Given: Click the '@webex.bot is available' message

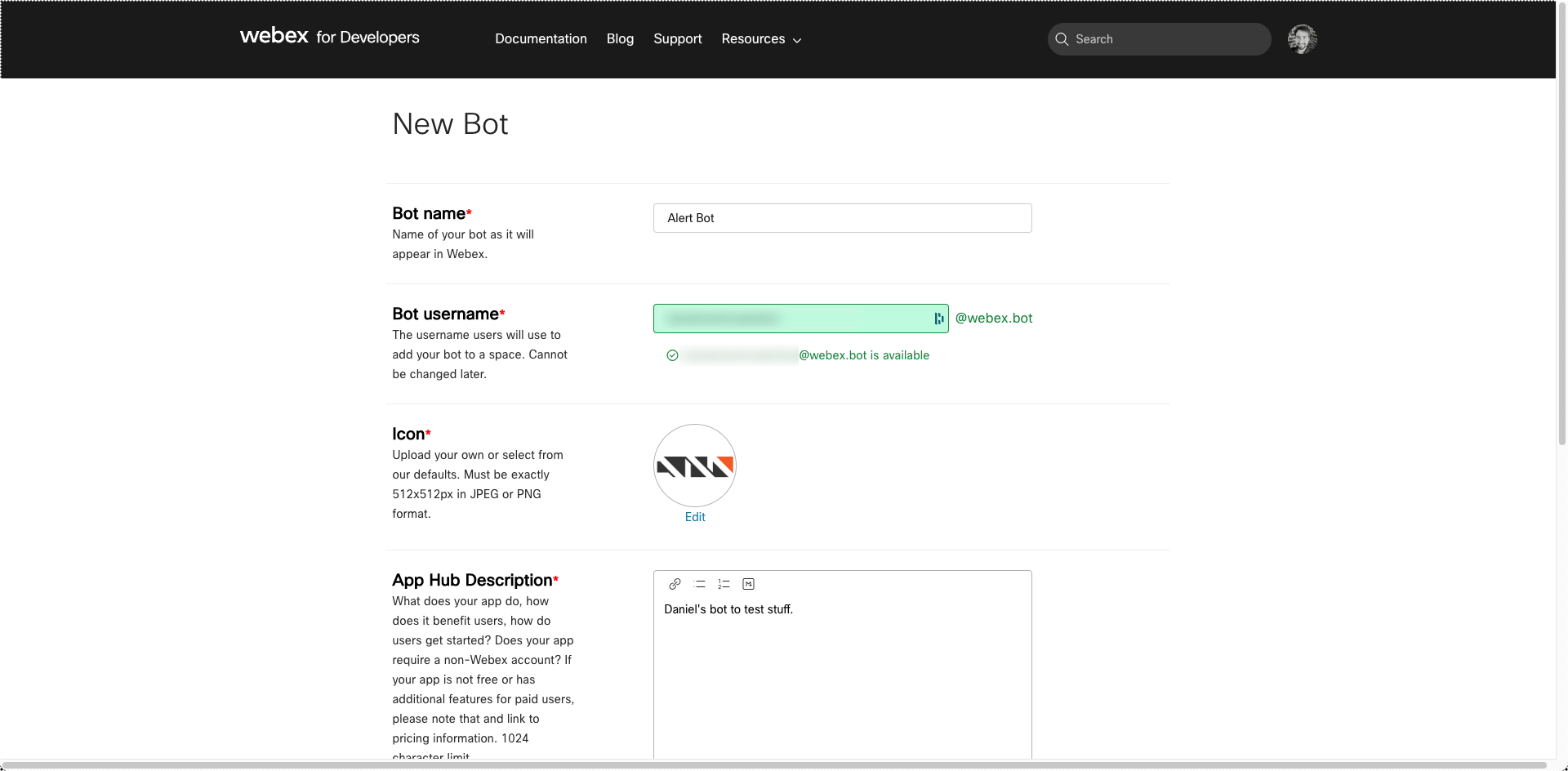Looking at the screenshot, I should (x=864, y=355).
